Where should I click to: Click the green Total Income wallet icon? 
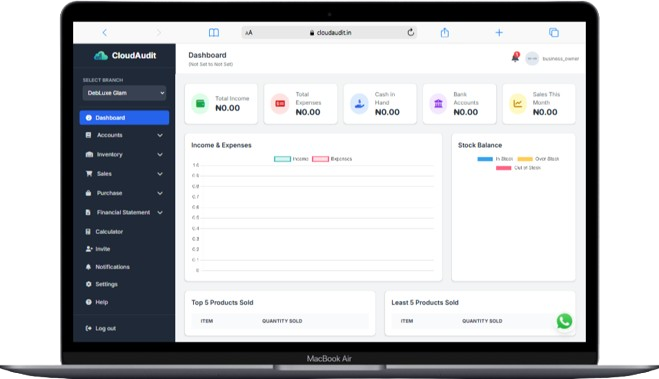(200, 103)
